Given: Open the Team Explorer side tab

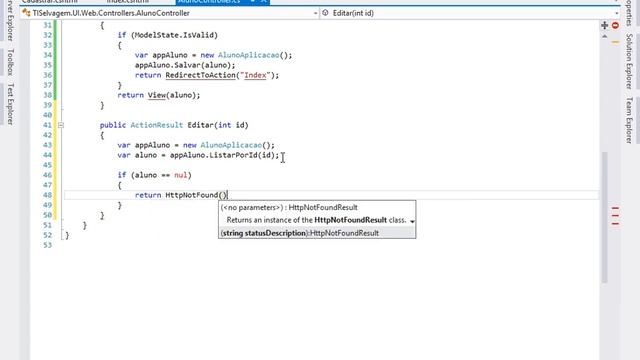Looking at the screenshot, I should click(629, 120).
